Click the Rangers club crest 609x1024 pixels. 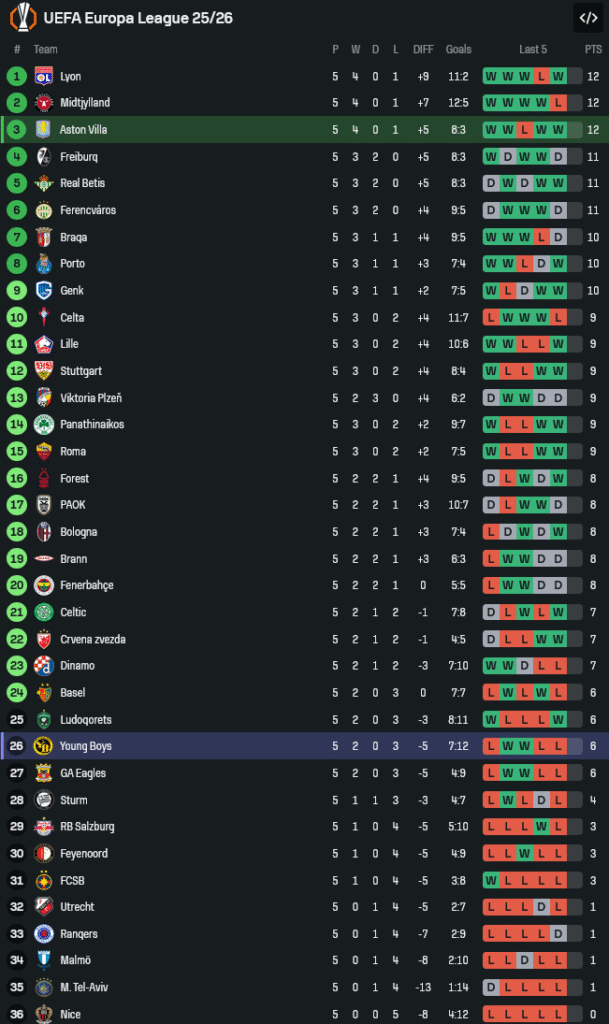pos(43,934)
